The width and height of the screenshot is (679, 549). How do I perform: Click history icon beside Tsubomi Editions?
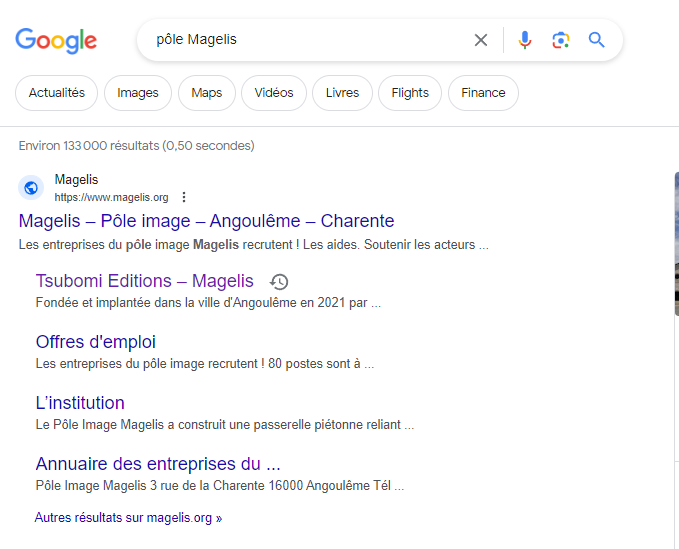click(279, 281)
